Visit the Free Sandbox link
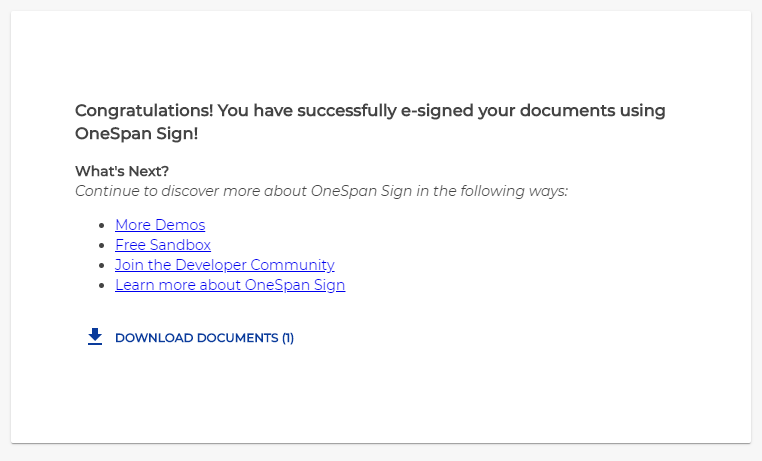 click(163, 245)
